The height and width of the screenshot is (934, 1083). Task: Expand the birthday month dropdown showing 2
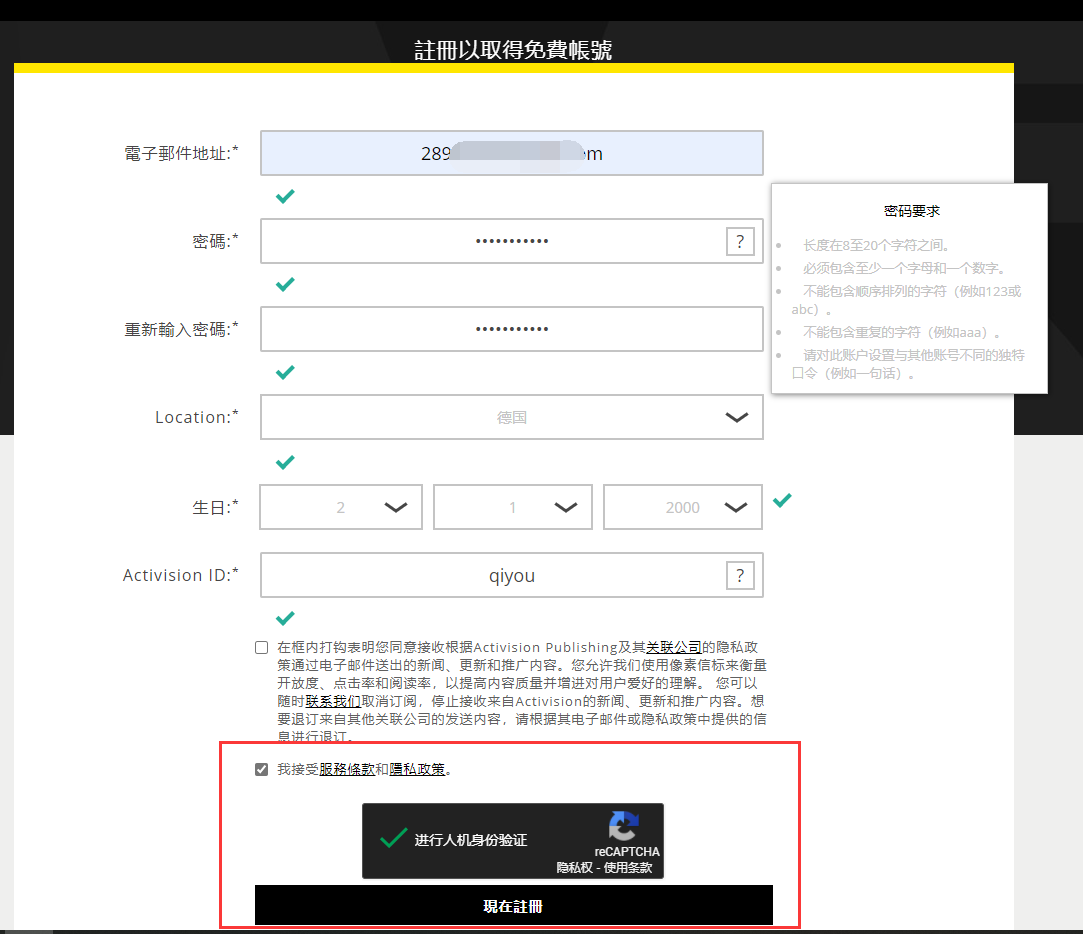(341, 507)
